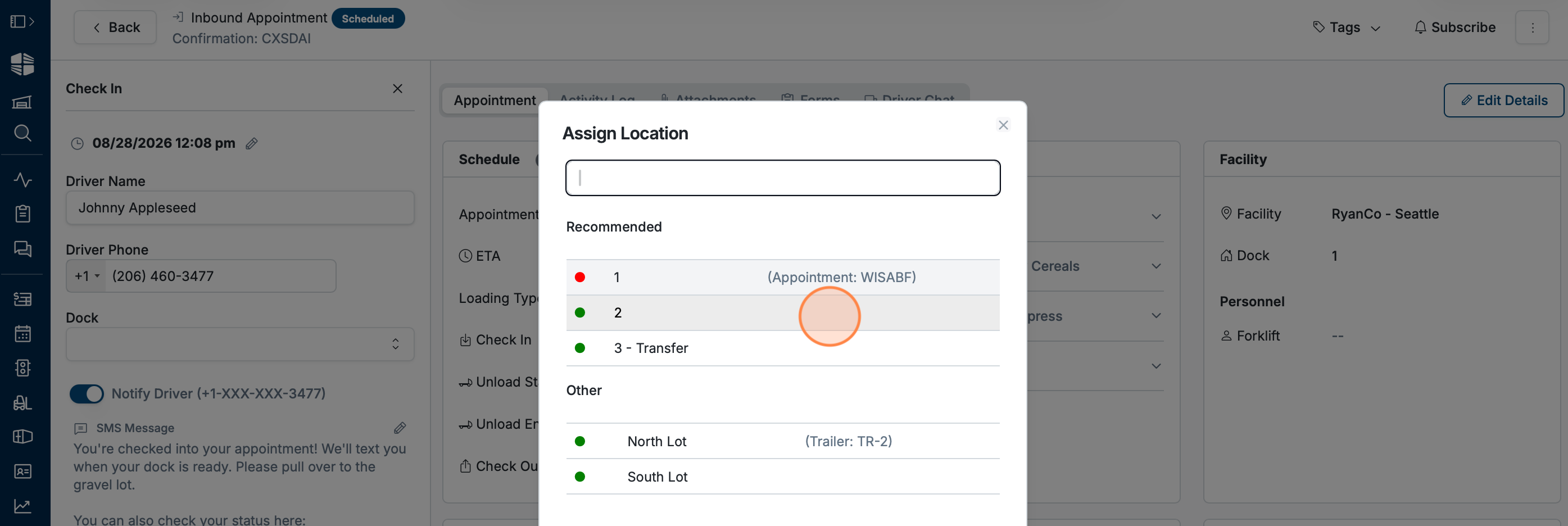Click the RyanCo - Seattle facility name
The image size is (1568, 526).
click(x=1385, y=214)
